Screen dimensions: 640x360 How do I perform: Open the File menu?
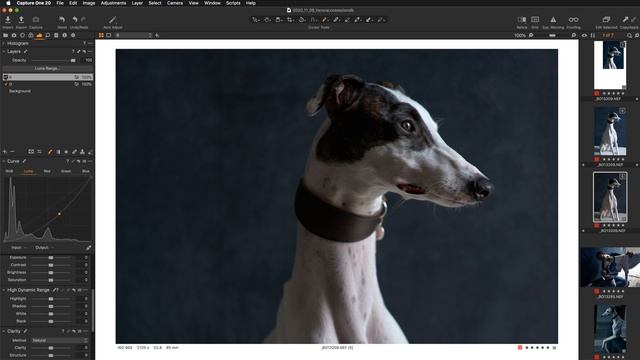[60, 3]
